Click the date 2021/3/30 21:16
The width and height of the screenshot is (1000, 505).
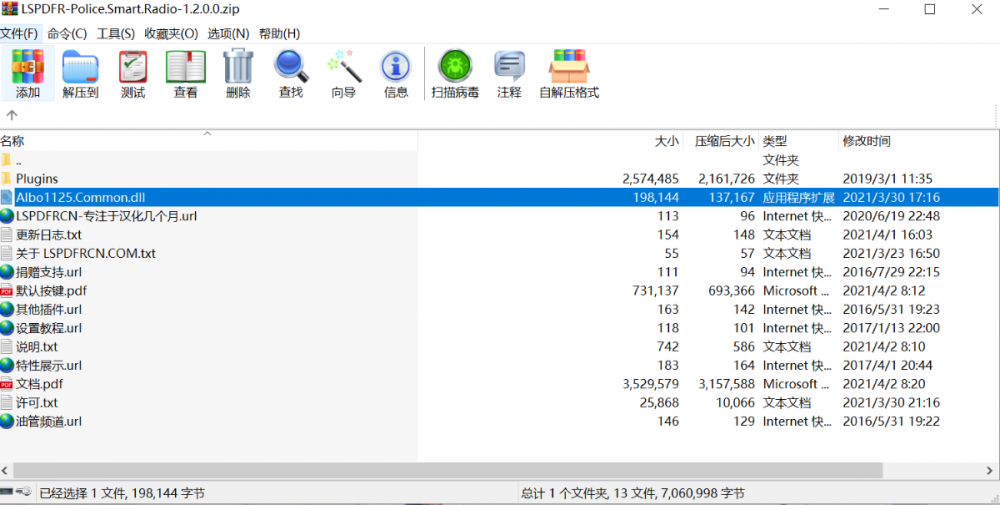click(891, 403)
